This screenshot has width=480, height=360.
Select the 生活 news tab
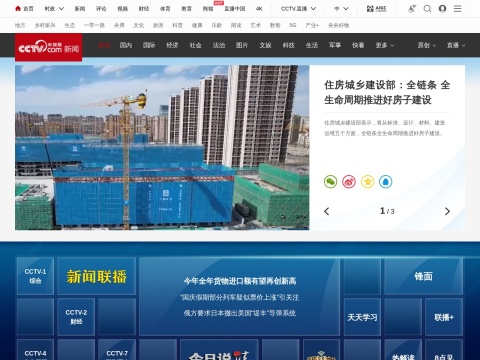click(312, 45)
